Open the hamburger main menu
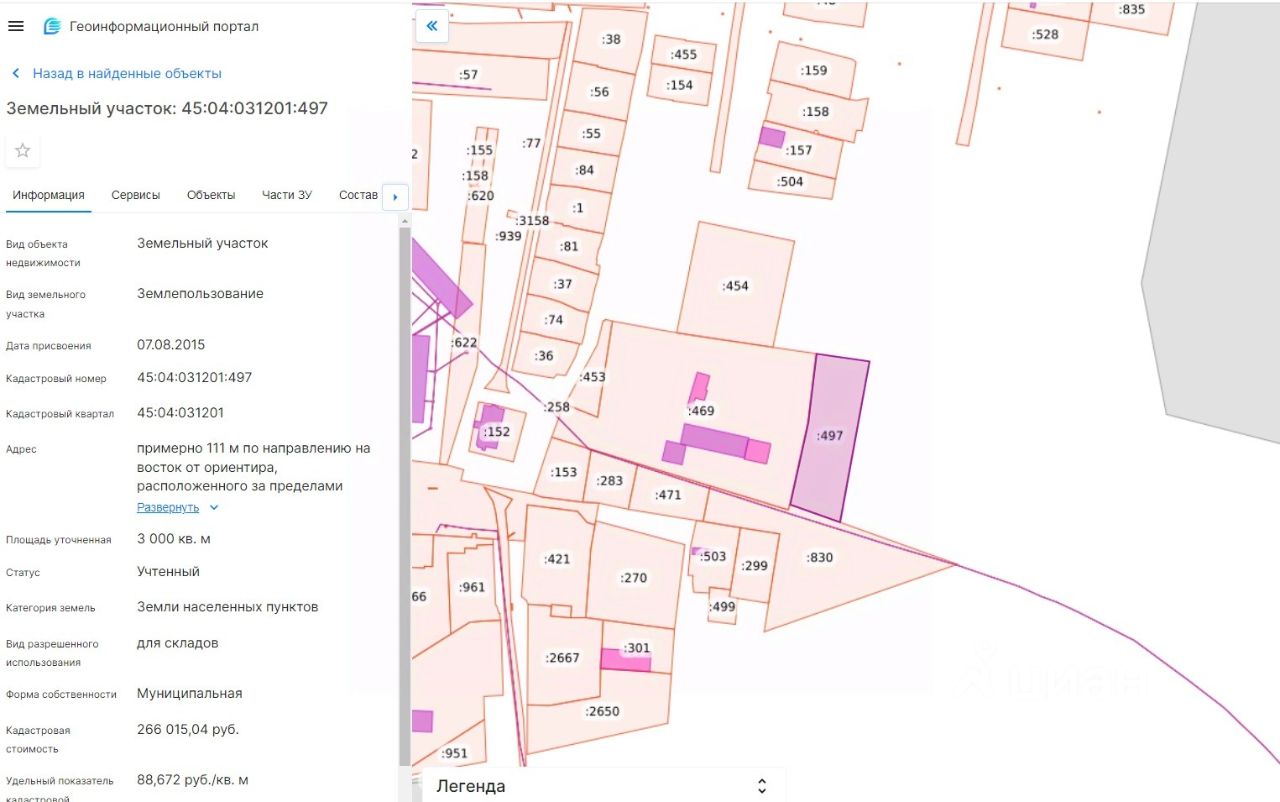 pyautogui.click(x=16, y=26)
